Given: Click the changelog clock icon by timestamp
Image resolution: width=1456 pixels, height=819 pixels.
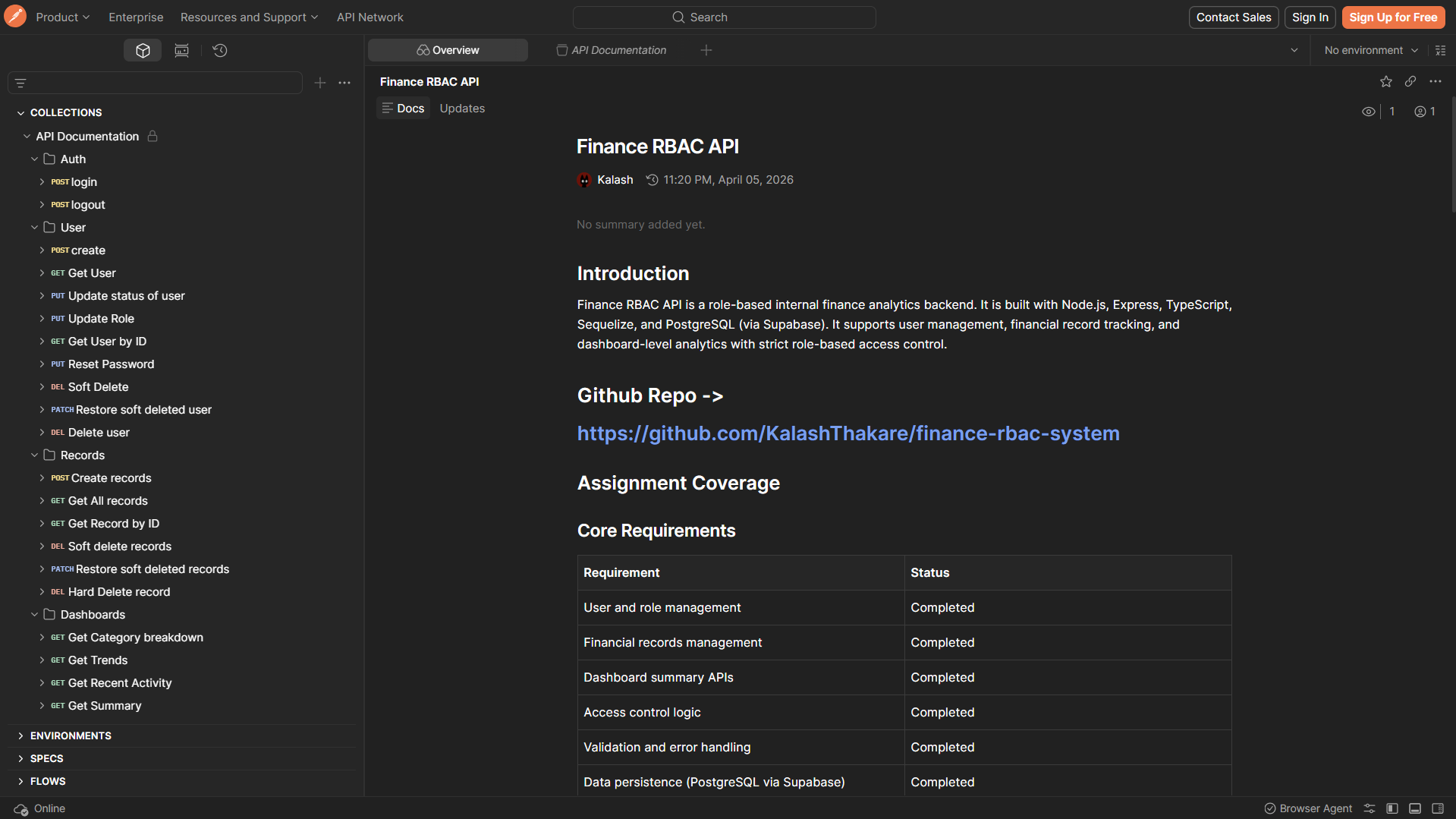Looking at the screenshot, I should 652,180.
